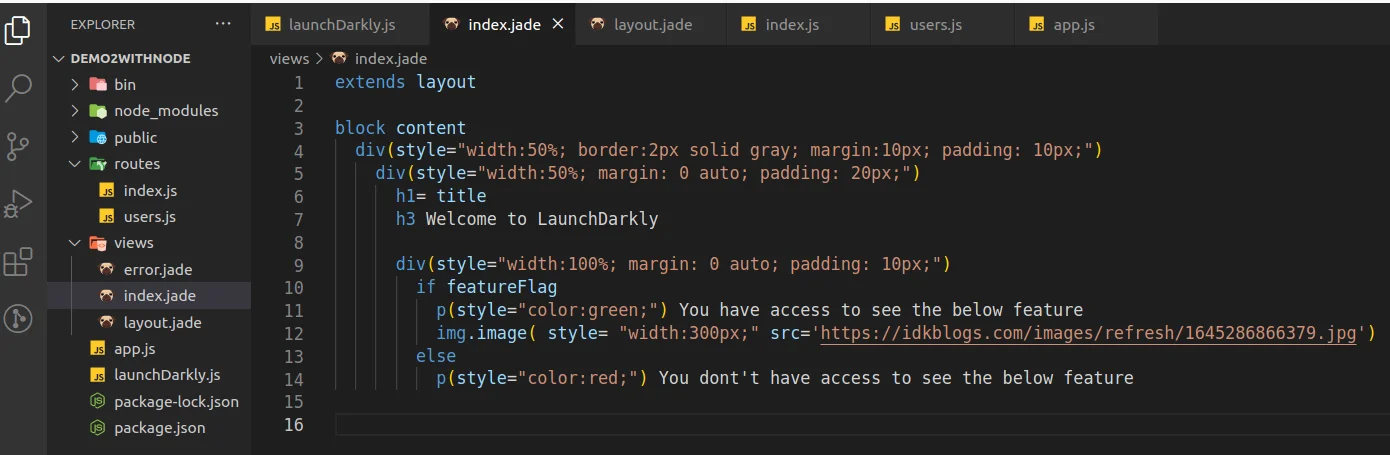The image size is (1390, 455).
Task: Click the 'else' keyword on line 13
Action: tap(436, 356)
